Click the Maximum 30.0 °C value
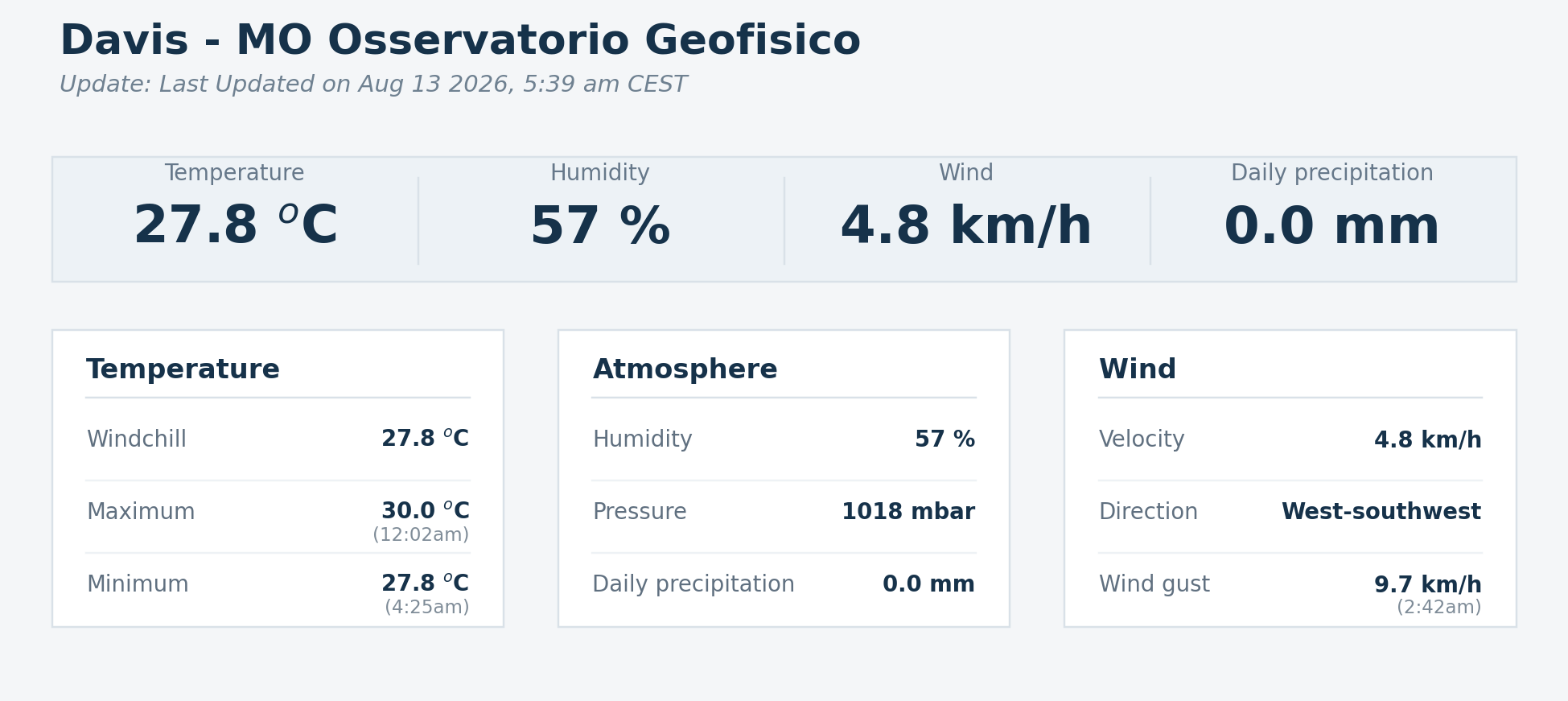 [x=425, y=511]
